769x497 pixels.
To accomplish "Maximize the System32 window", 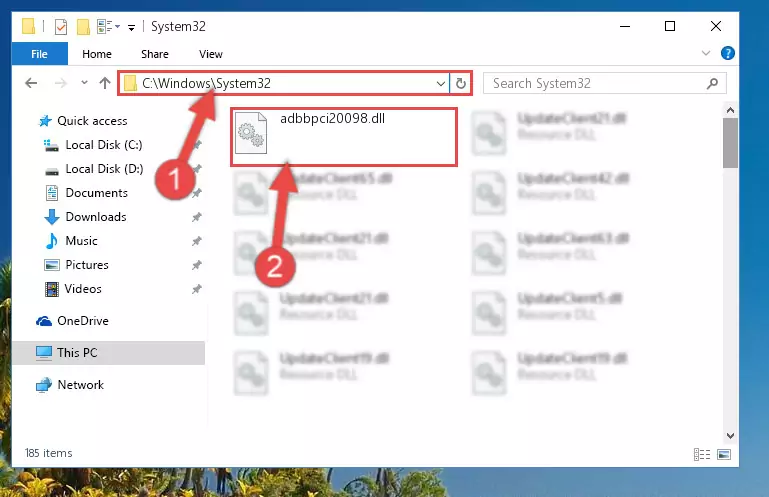I will click(670, 26).
